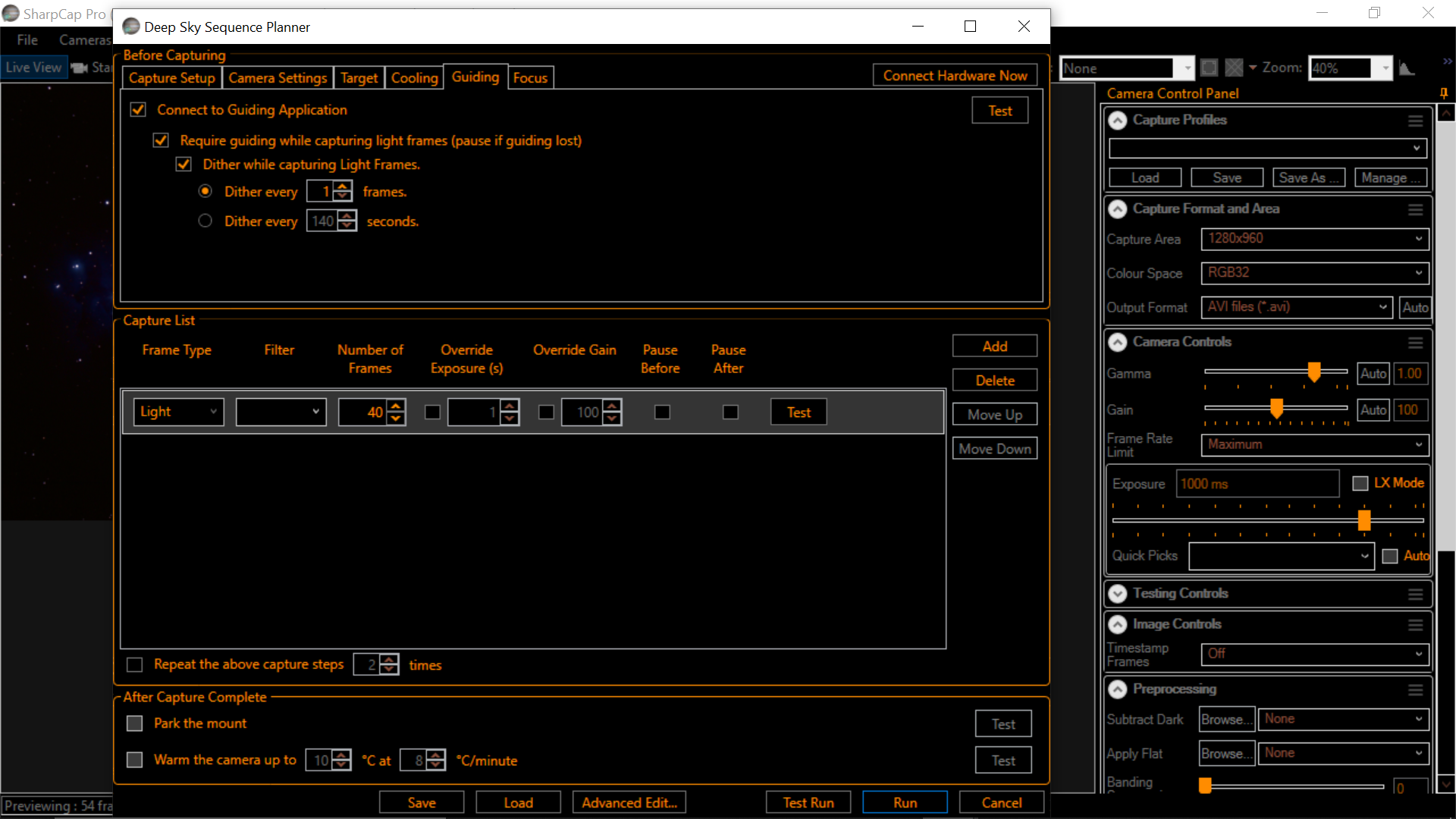Open Timestamp Frames Off dropdown
Screen dimensions: 1456x819
pos(1315,654)
